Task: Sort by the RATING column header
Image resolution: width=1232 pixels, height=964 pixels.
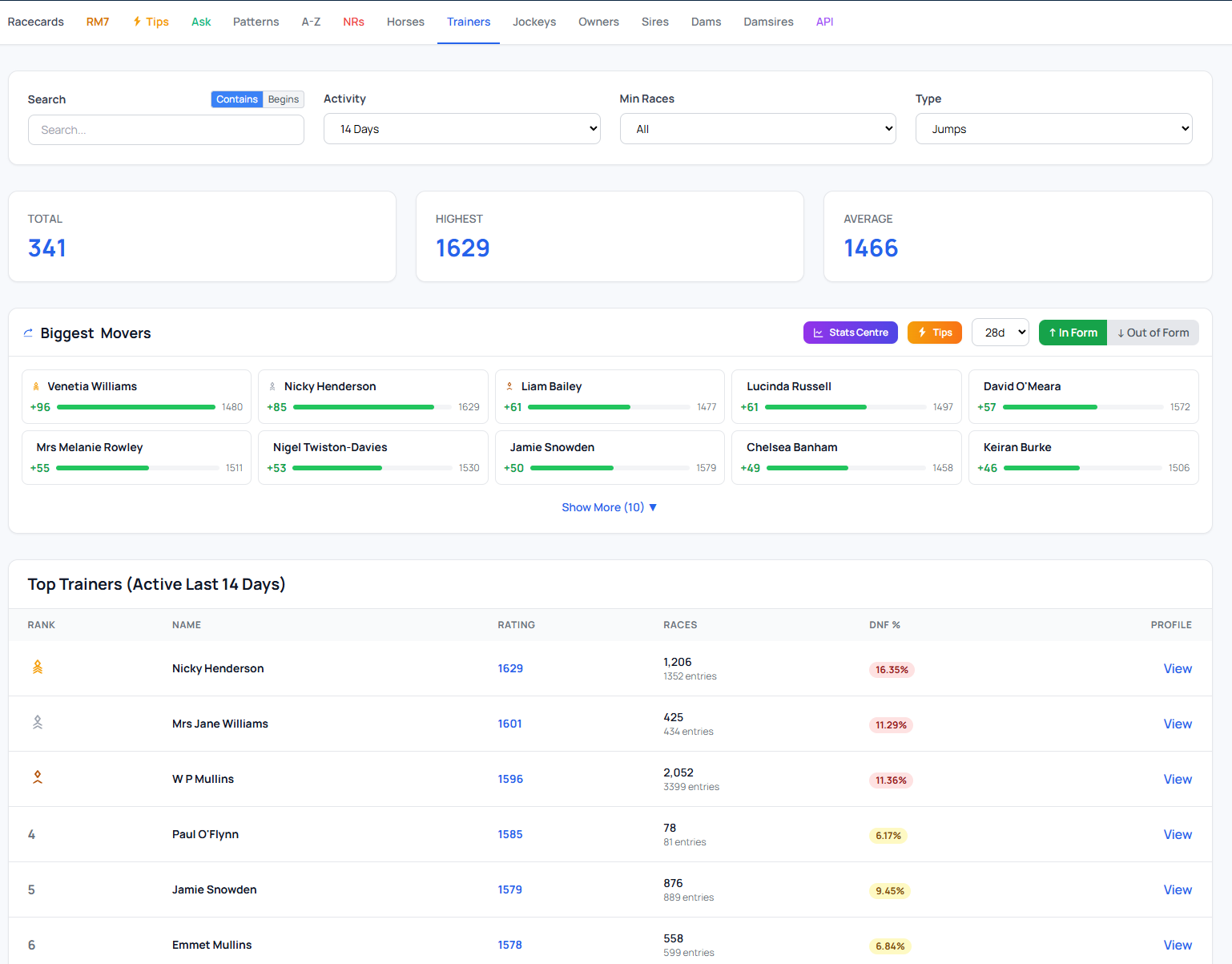Action: click(x=516, y=625)
